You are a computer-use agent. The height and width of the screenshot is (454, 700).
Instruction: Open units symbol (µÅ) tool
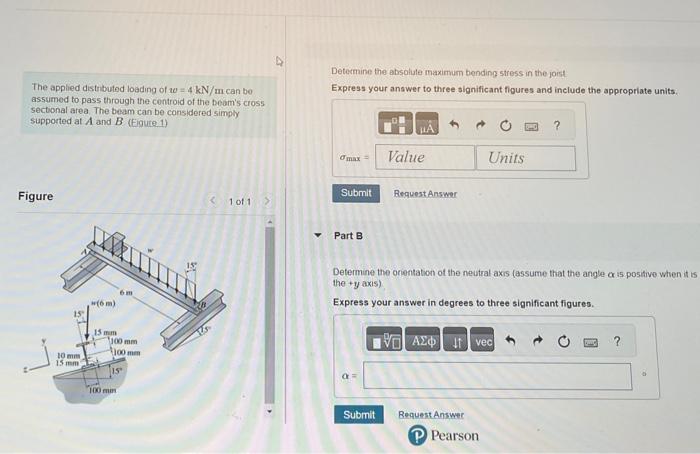tap(427, 124)
